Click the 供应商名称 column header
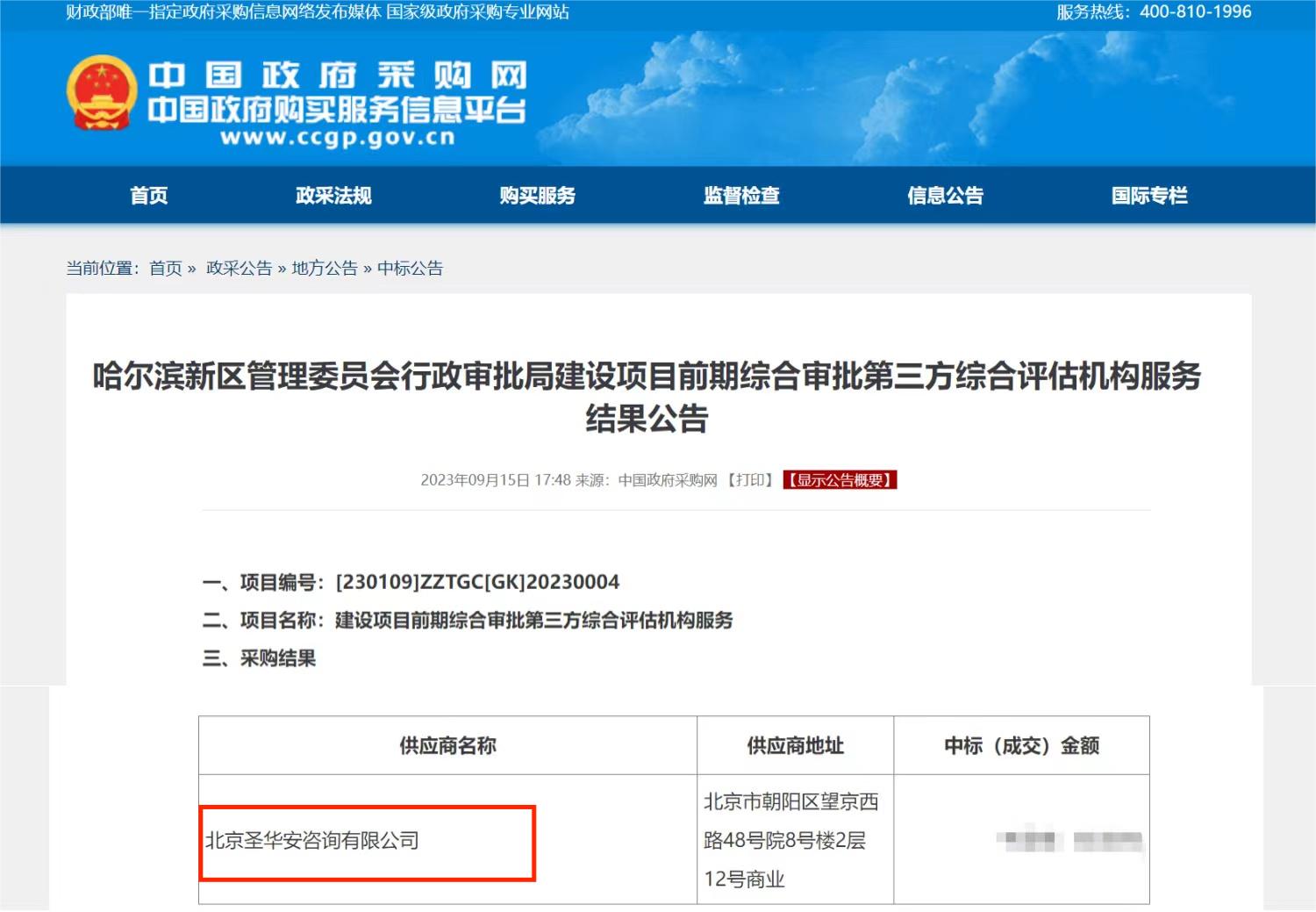Screen dimensions: 1316x912 coord(448,745)
